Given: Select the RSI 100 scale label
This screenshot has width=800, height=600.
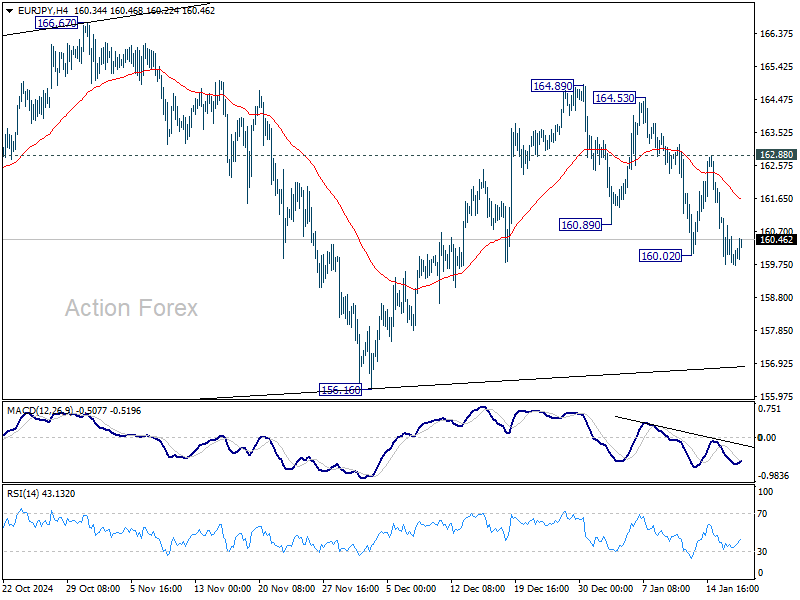Looking at the screenshot, I should tap(766, 492).
